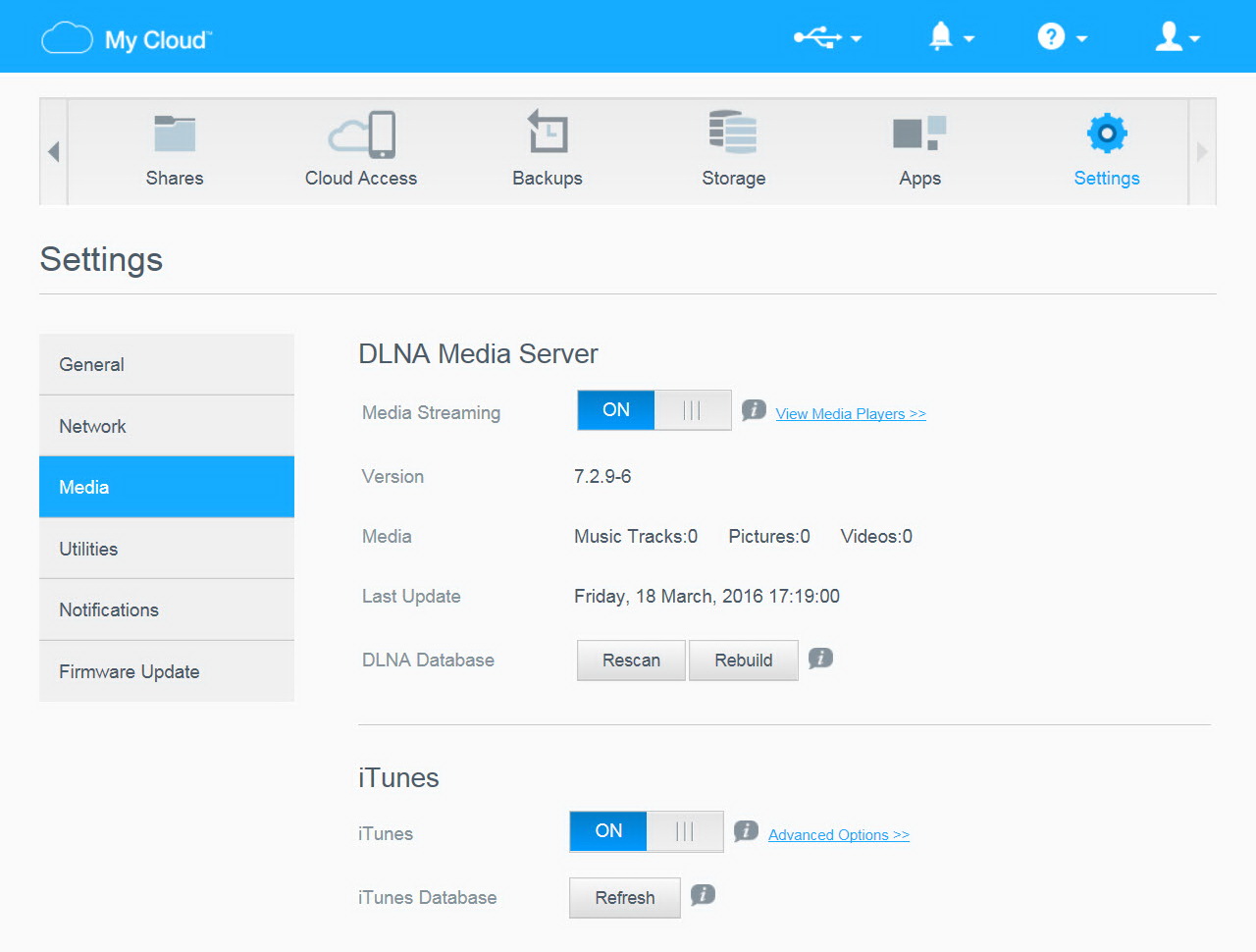Show info for Media Streaming
Image resolution: width=1256 pixels, height=952 pixels.
pos(754,410)
